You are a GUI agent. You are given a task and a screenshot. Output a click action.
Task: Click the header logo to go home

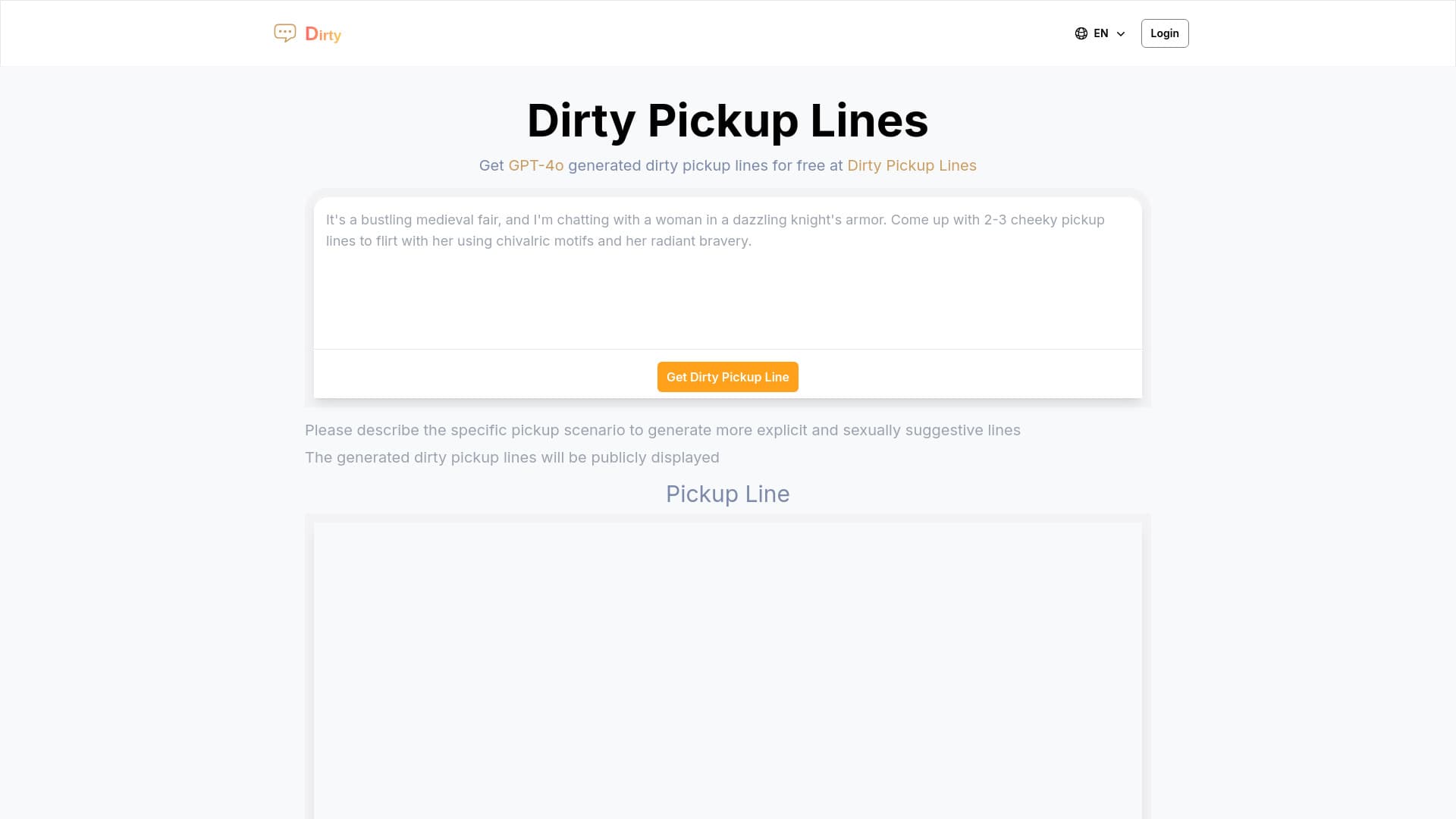point(306,33)
